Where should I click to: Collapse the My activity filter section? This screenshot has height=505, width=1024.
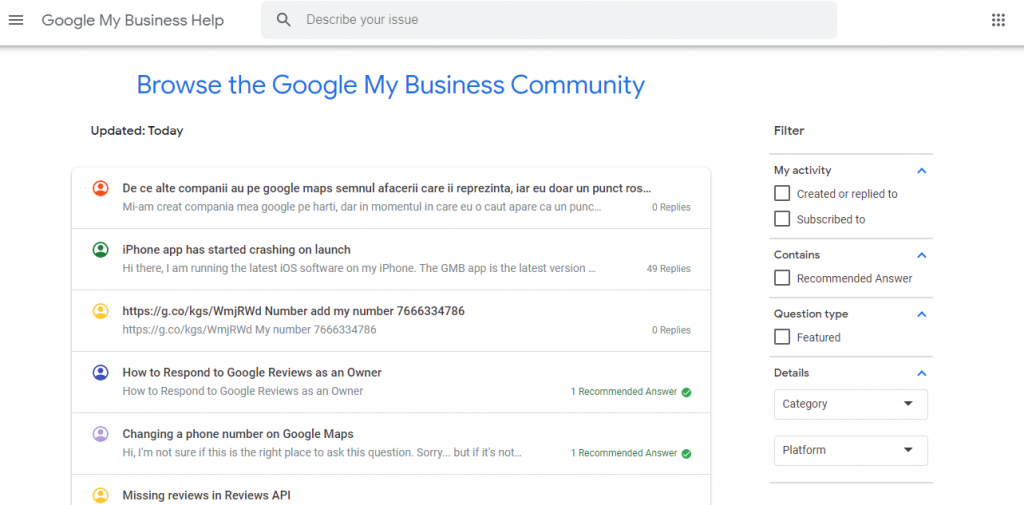click(x=921, y=171)
